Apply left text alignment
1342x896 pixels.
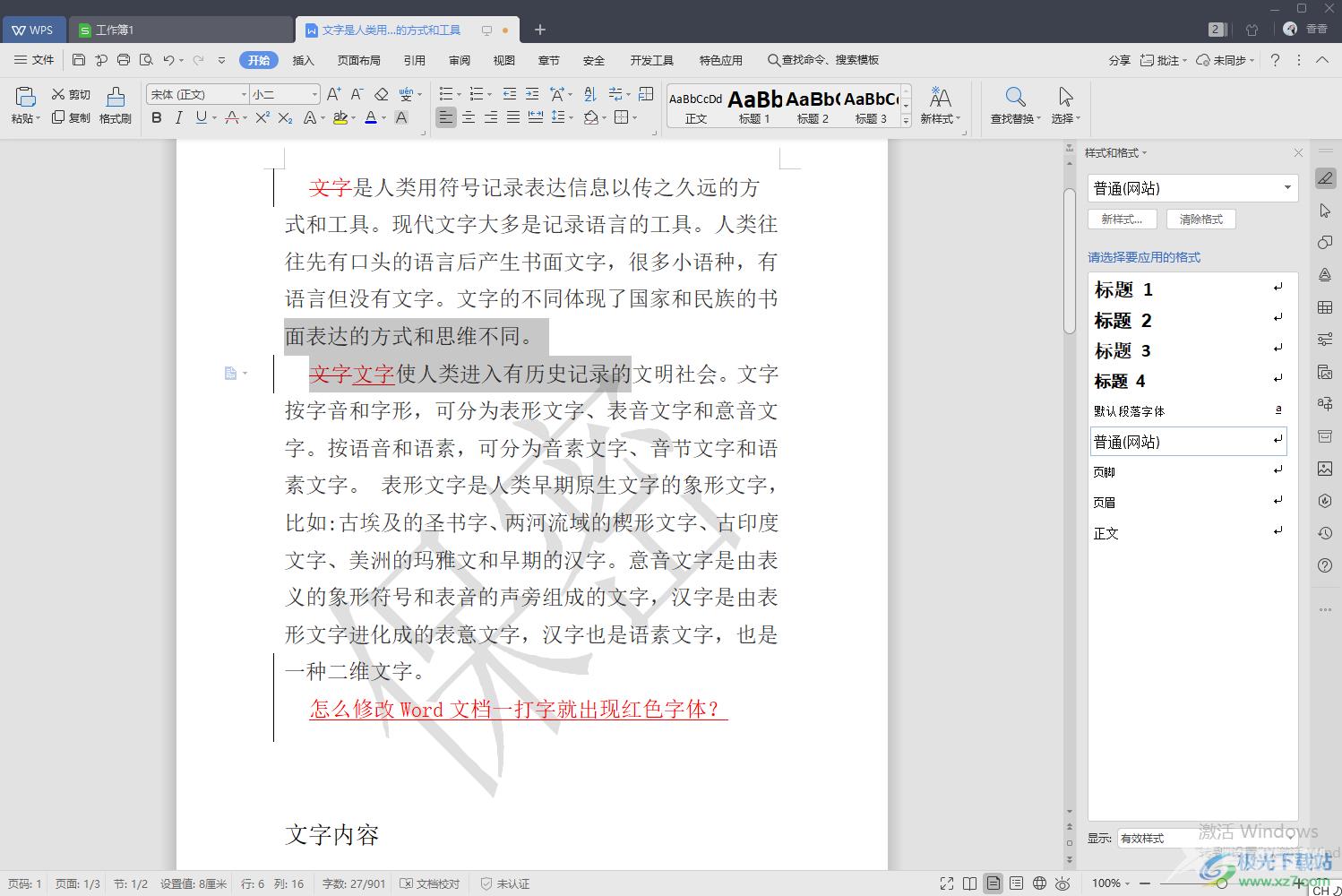point(445,117)
